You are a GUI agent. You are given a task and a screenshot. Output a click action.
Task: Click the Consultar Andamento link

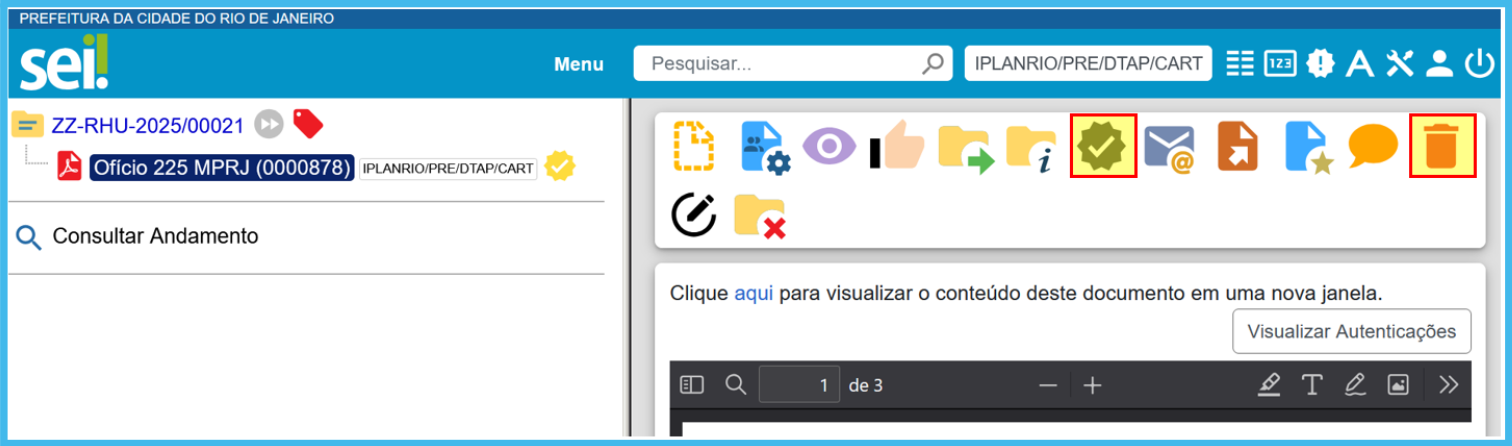click(155, 237)
